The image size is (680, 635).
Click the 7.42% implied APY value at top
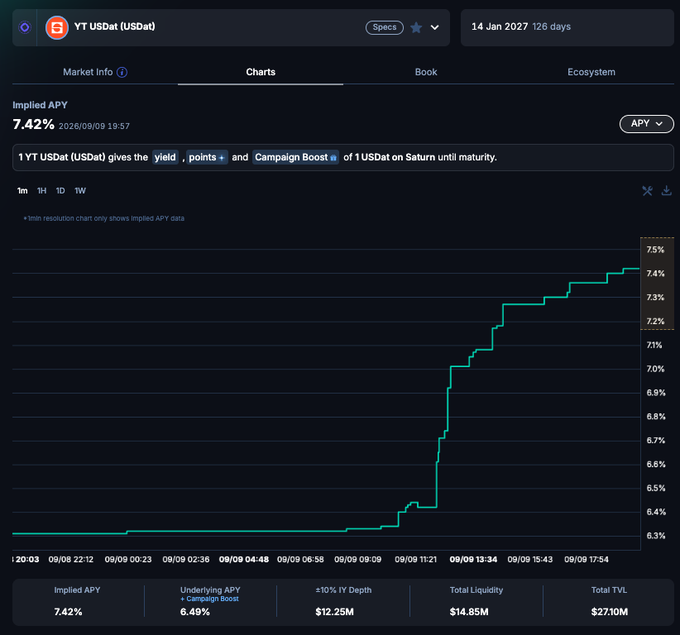(33, 124)
